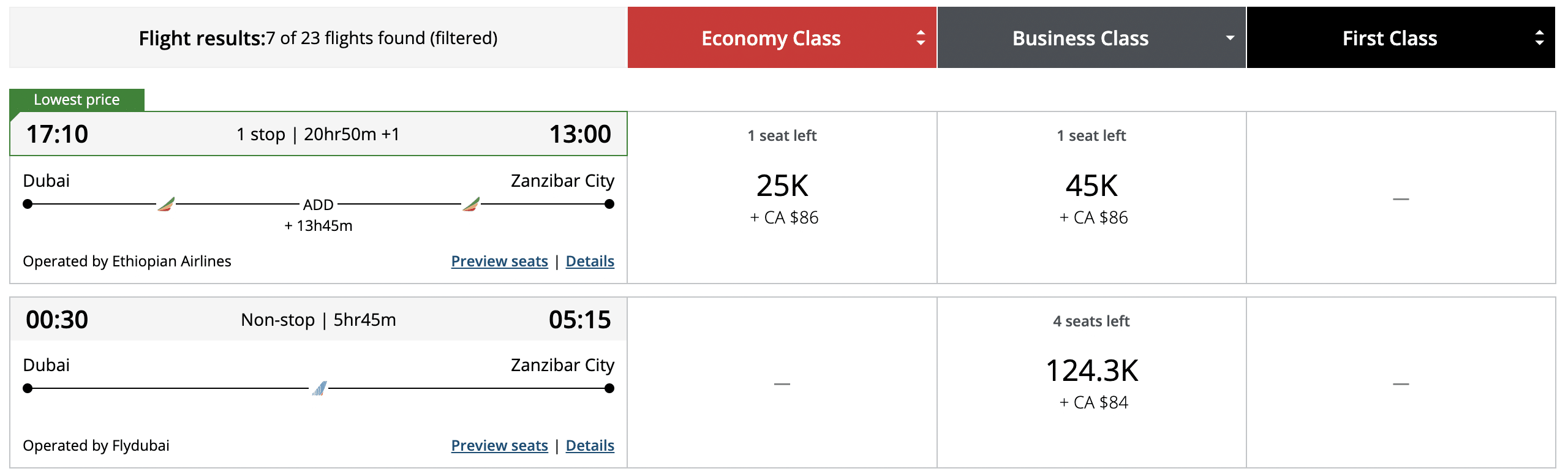
Task: Open Details for Flydubai flight
Action: tap(590, 446)
